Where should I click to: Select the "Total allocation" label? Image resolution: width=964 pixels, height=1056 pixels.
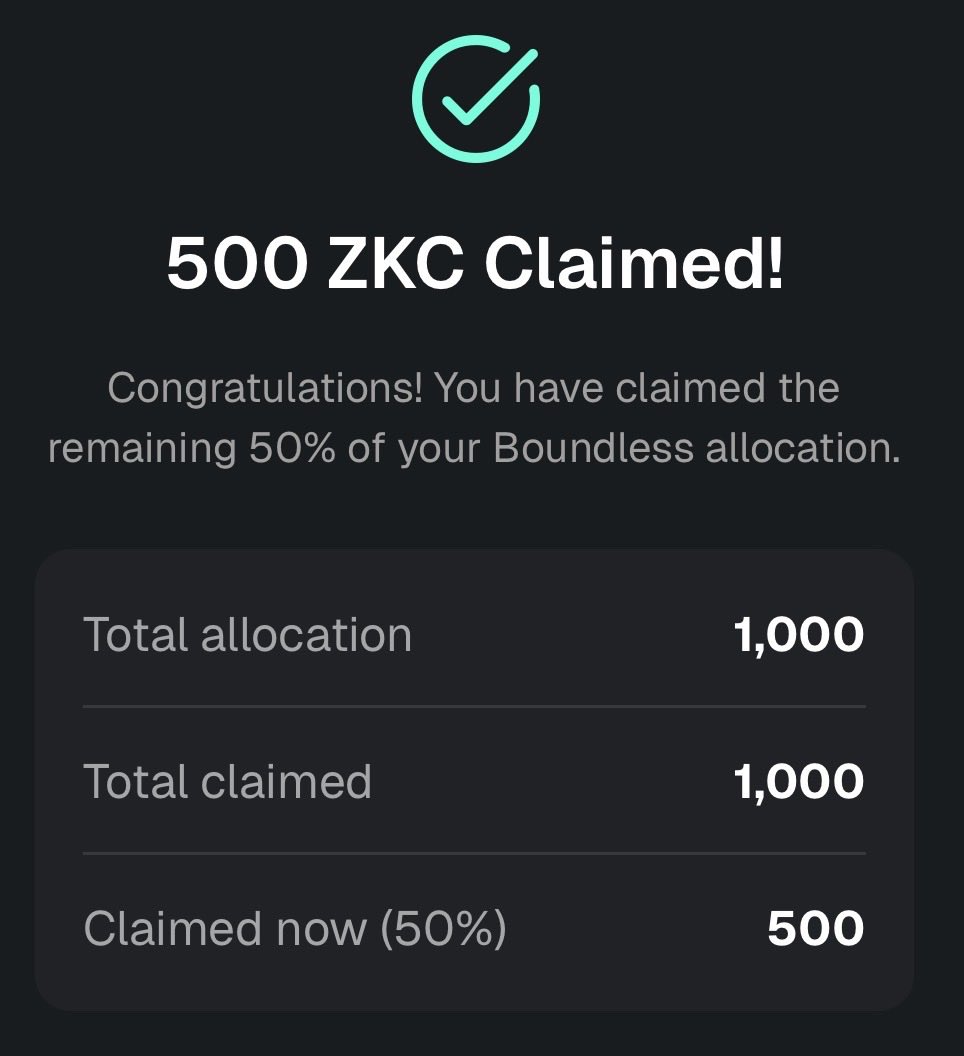pos(247,635)
